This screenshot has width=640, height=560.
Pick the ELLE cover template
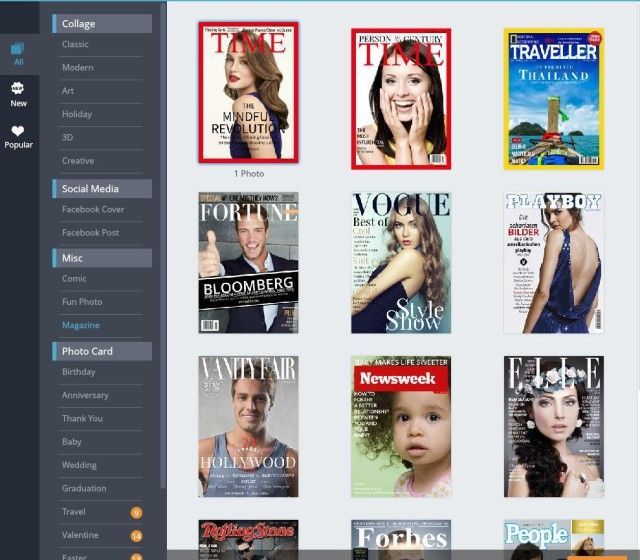[553, 427]
